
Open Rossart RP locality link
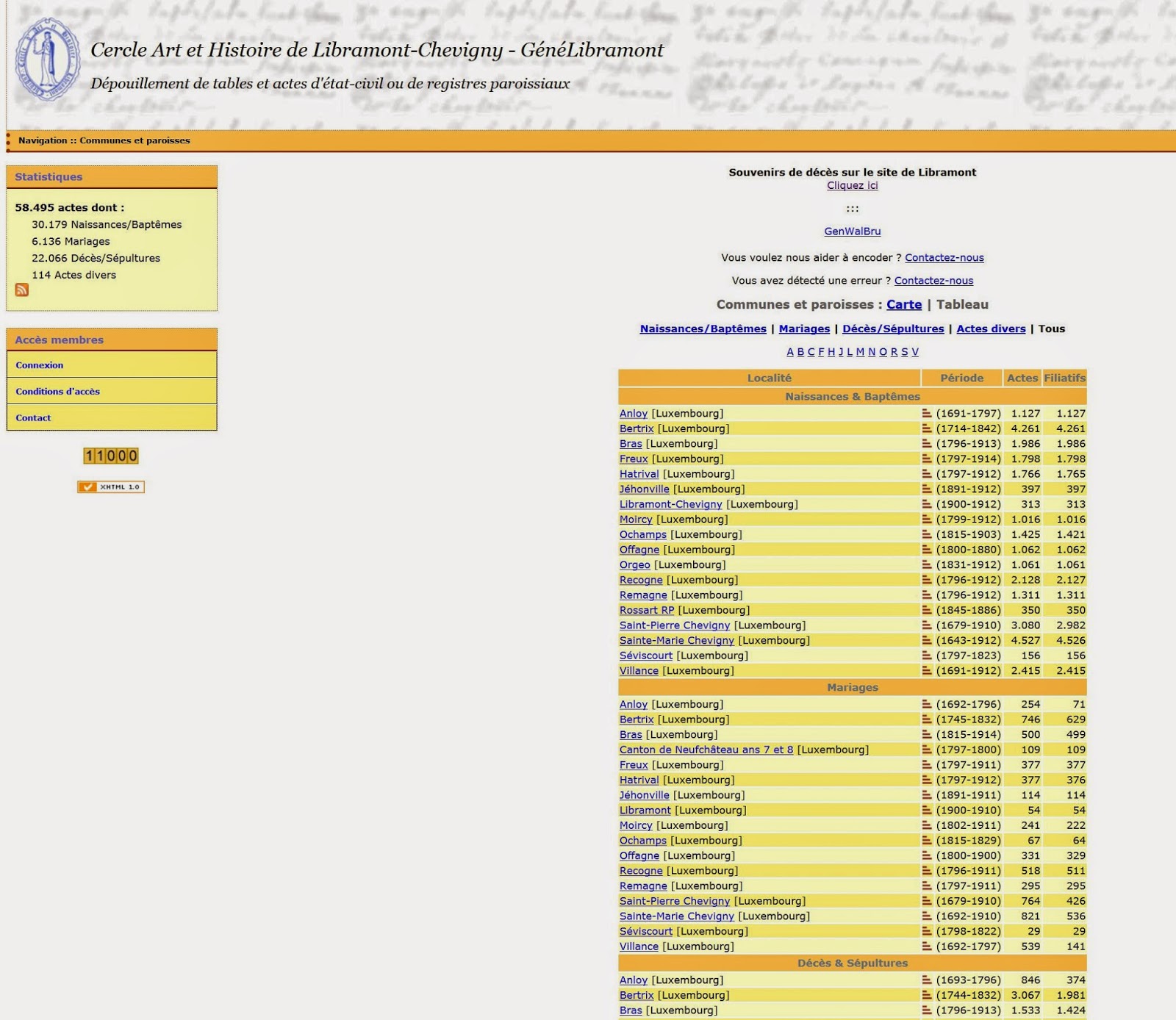[647, 610]
